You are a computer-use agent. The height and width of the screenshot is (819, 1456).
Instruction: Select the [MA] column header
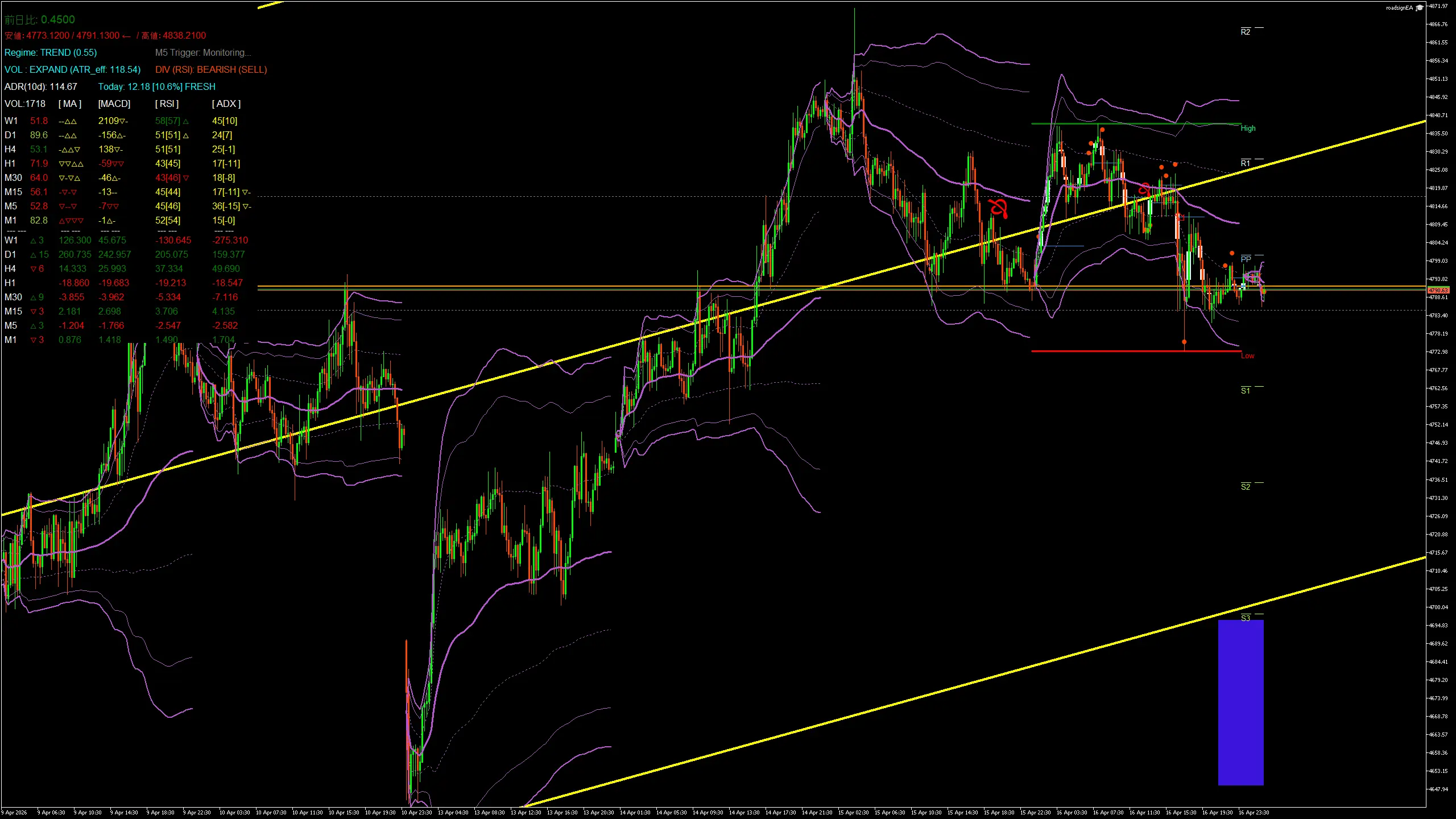[69, 104]
